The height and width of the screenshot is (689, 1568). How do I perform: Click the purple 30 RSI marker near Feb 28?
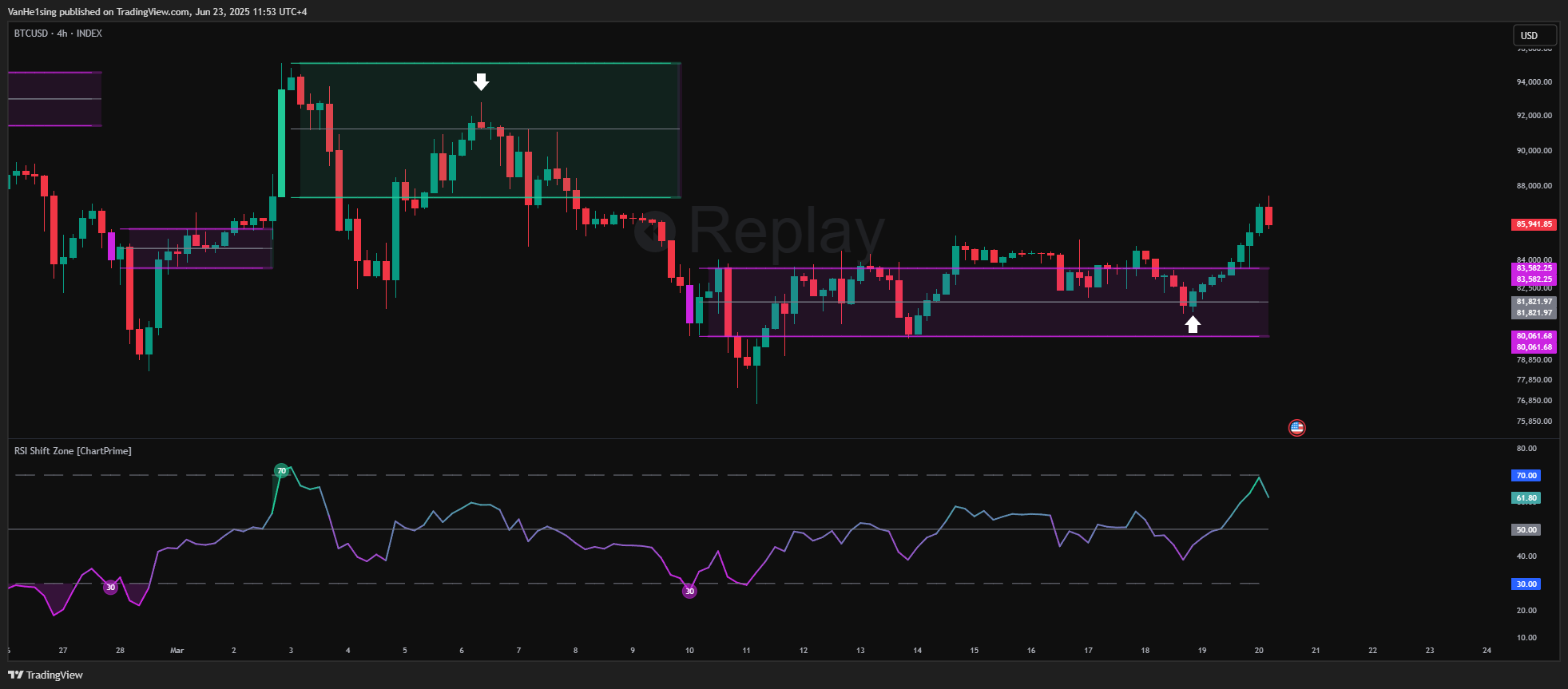point(110,588)
